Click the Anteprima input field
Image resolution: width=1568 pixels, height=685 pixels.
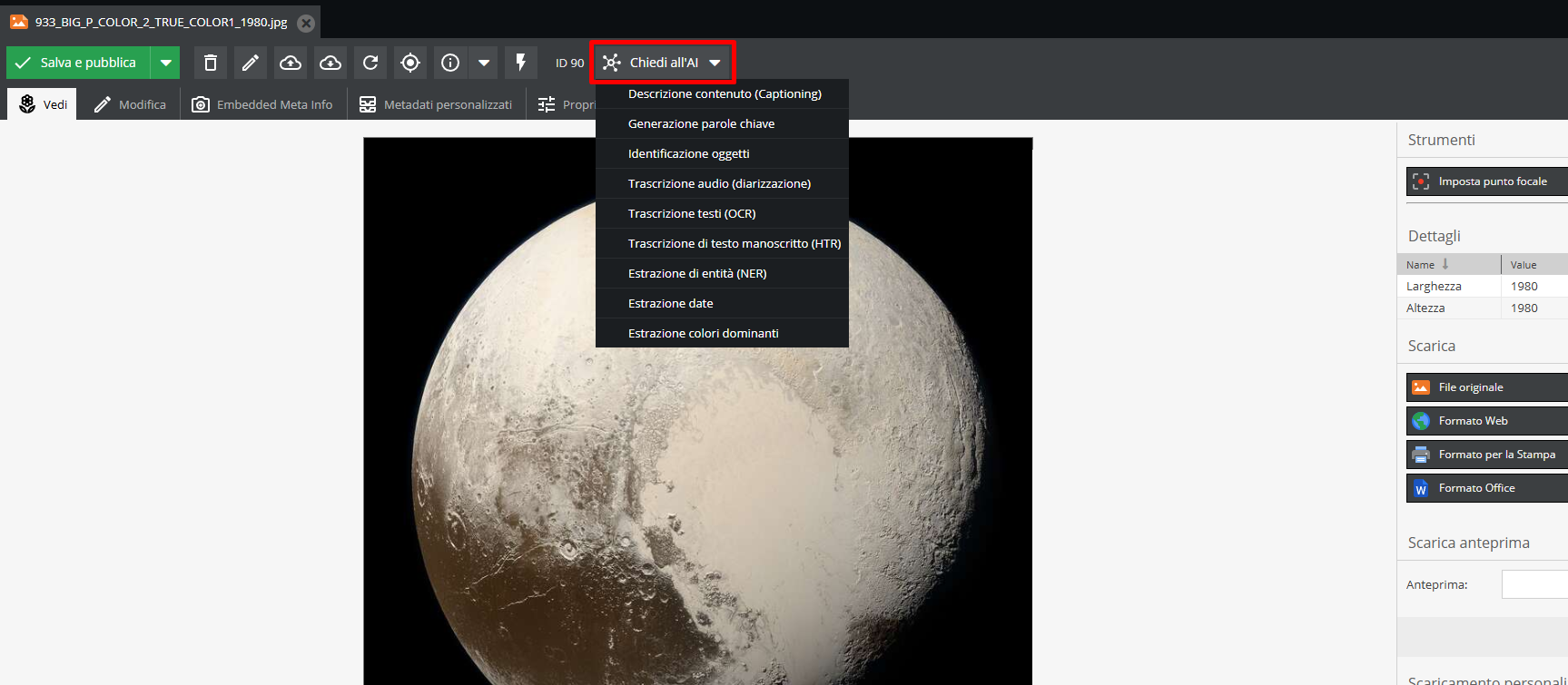coord(1534,584)
